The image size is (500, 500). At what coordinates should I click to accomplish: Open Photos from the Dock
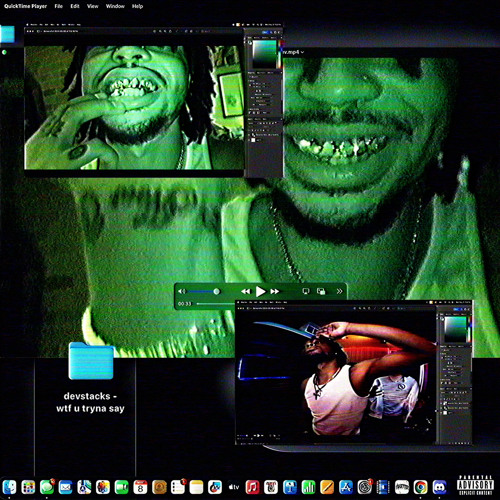pyautogui.click(x=103, y=487)
